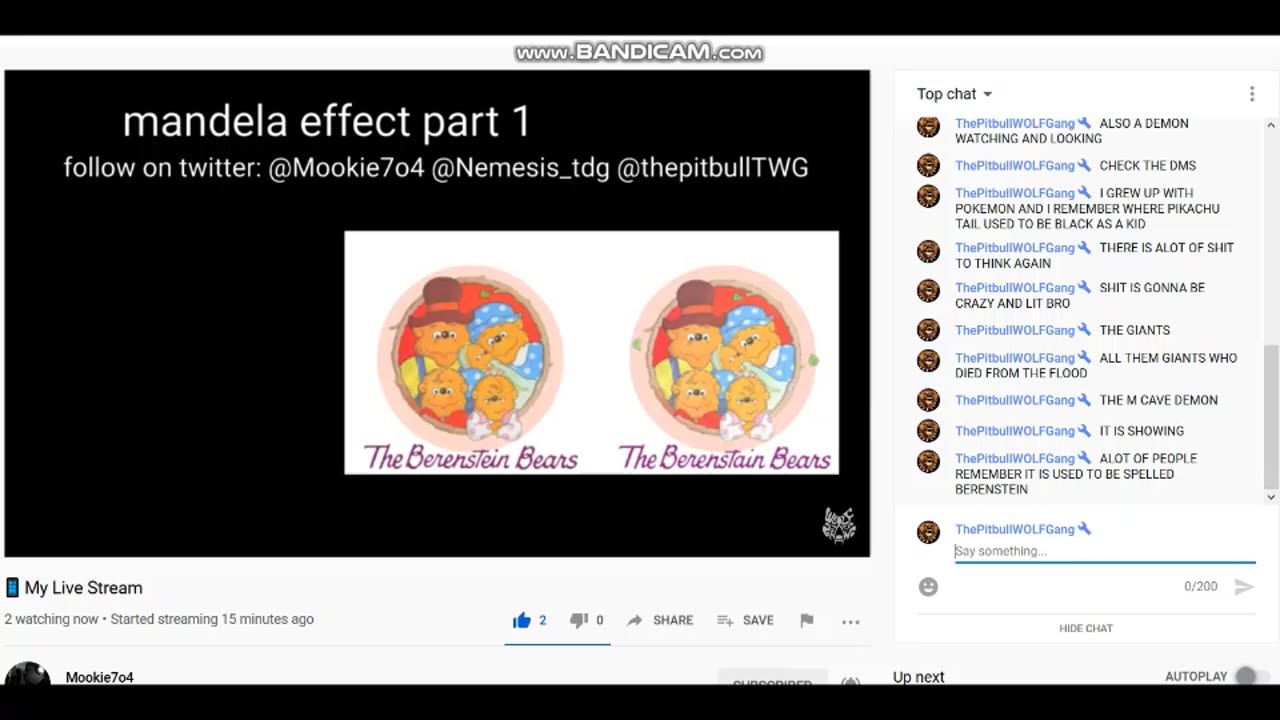Click avatar beside 'ALL THEM GIANTS' message
The image size is (1280, 720).
(928, 360)
